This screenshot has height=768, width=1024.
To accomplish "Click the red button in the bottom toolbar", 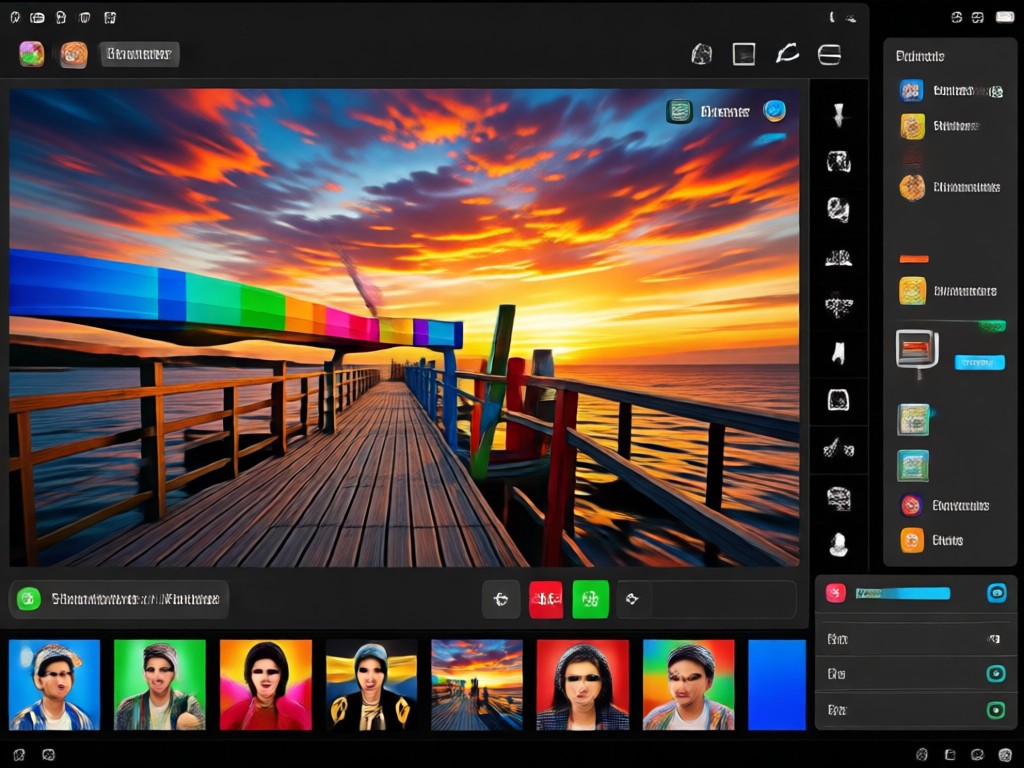I will click(x=546, y=599).
